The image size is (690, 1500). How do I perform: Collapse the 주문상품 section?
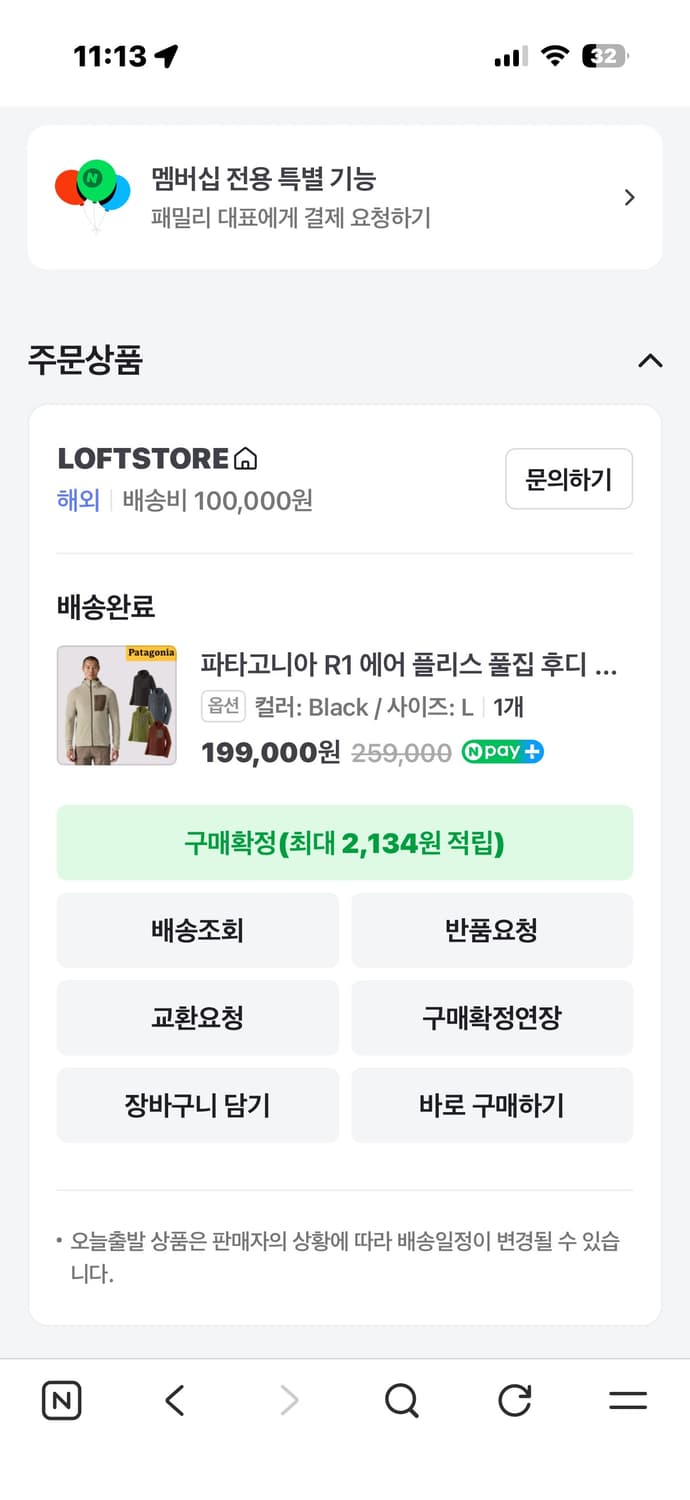coord(651,362)
